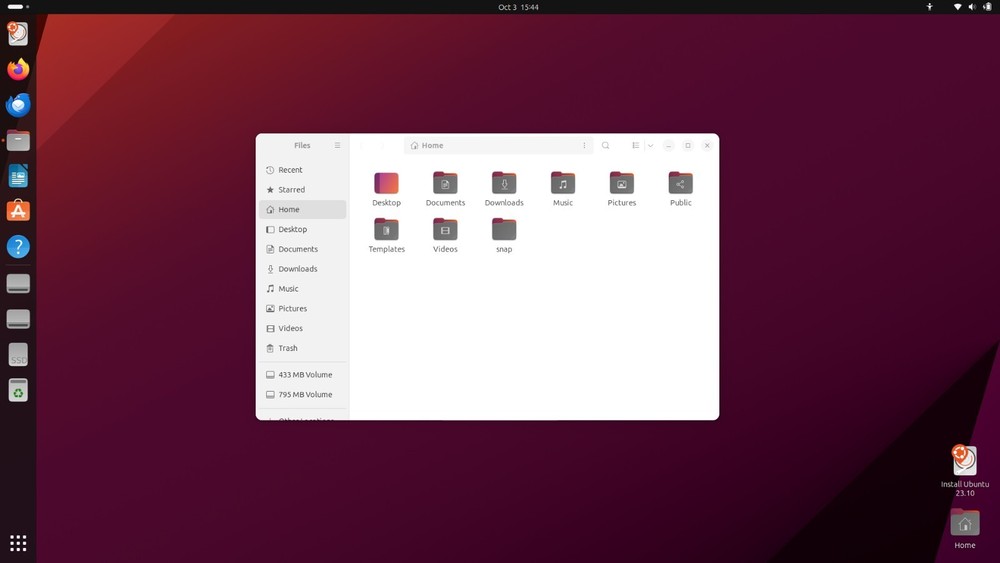The image size is (1000, 563).
Task: Select Desktop in the sidebar
Action: pos(302,230)
